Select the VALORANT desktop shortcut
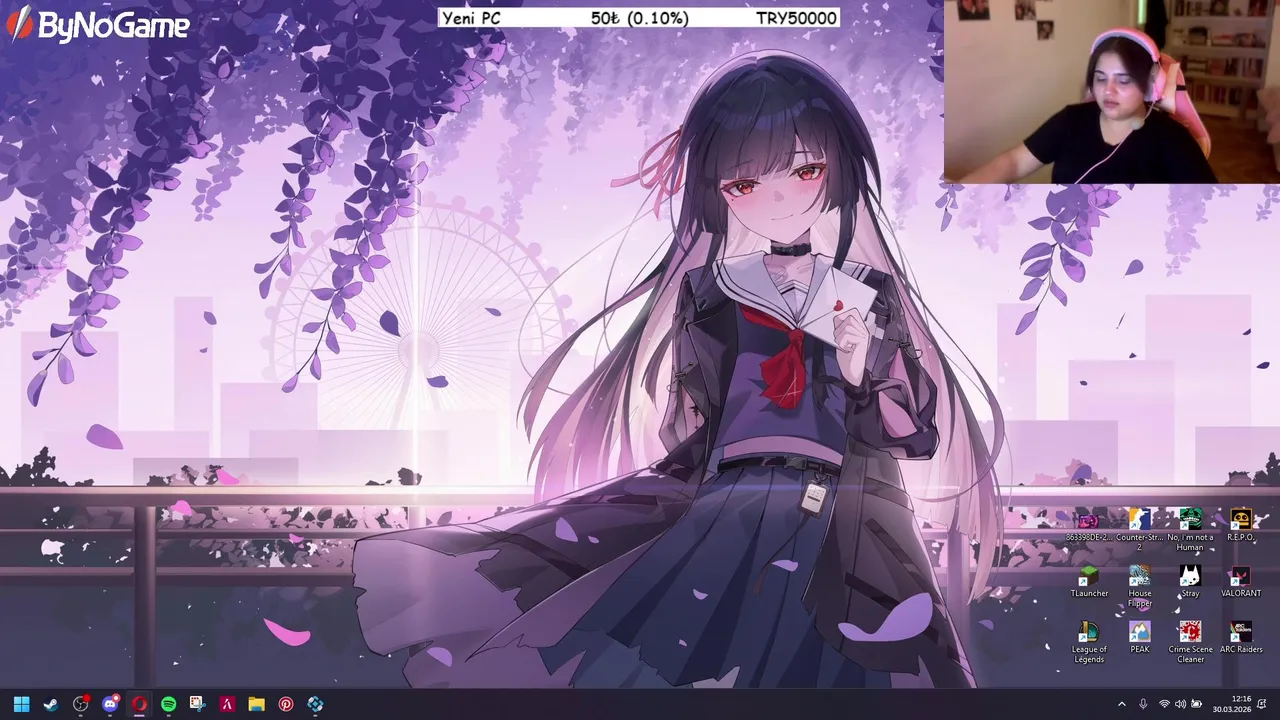1280x720 pixels. pyautogui.click(x=1241, y=582)
